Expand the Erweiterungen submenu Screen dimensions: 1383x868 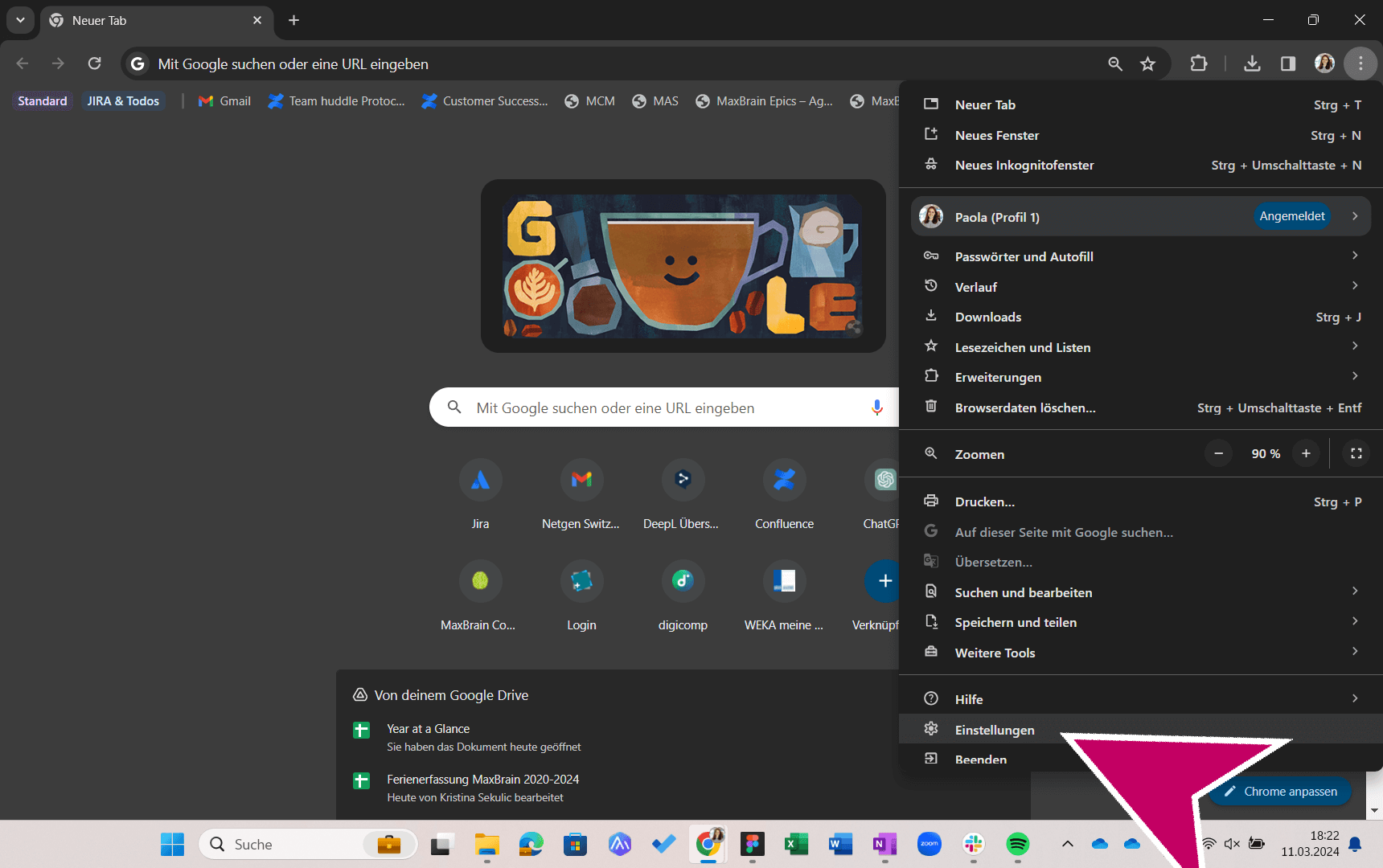point(1355,376)
